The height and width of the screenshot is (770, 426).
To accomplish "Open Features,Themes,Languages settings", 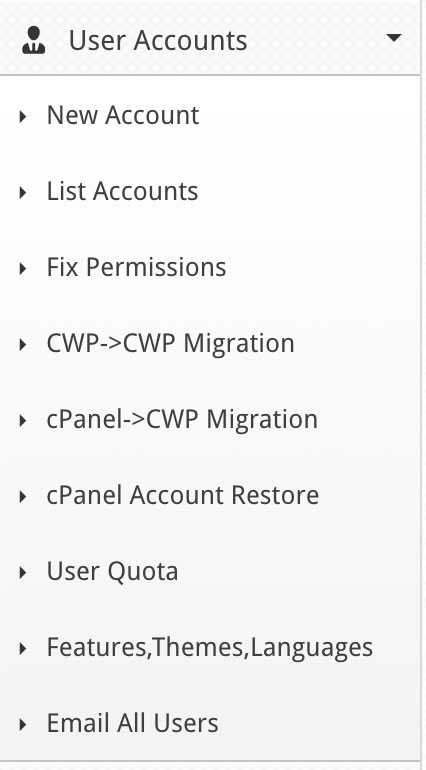I will point(210,648).
